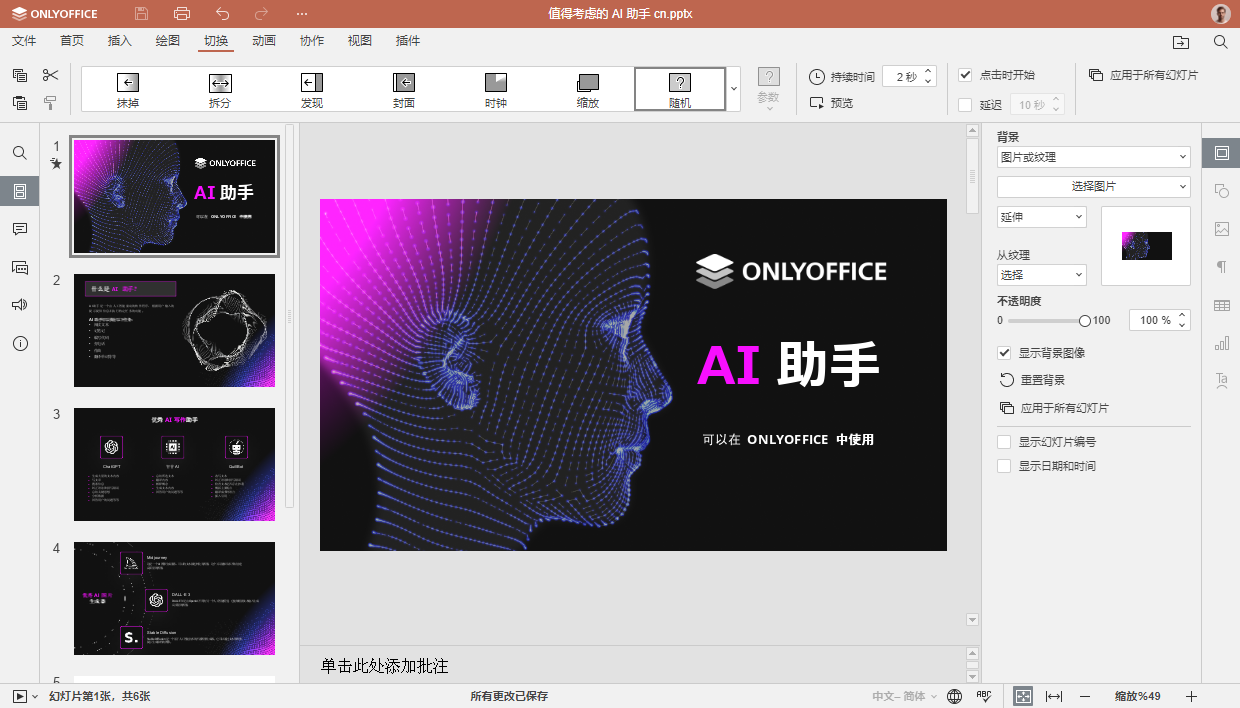The width and height of the screenshot is (1240, 708).
Task: Open the 图片或纹理 background fill dropdown
Action: pos(1094,157)
